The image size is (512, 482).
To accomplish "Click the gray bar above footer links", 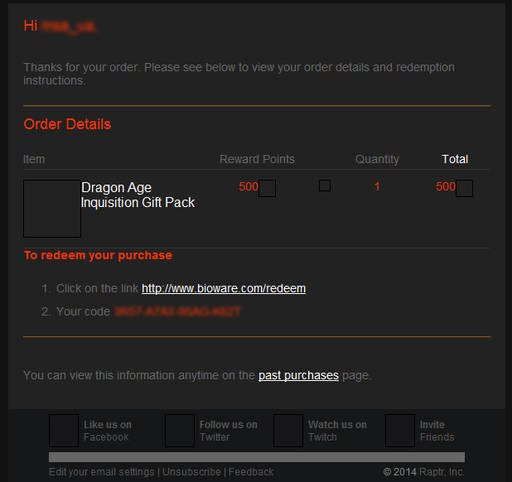I will 257,457.
